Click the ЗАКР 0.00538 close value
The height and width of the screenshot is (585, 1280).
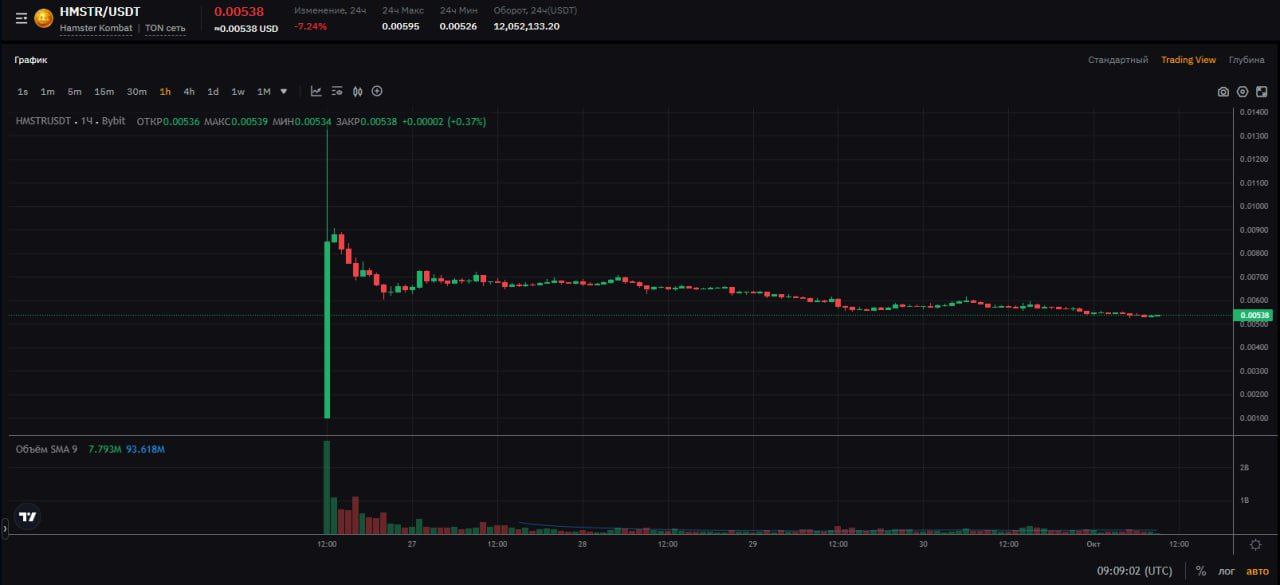click(x=367, y=121)
